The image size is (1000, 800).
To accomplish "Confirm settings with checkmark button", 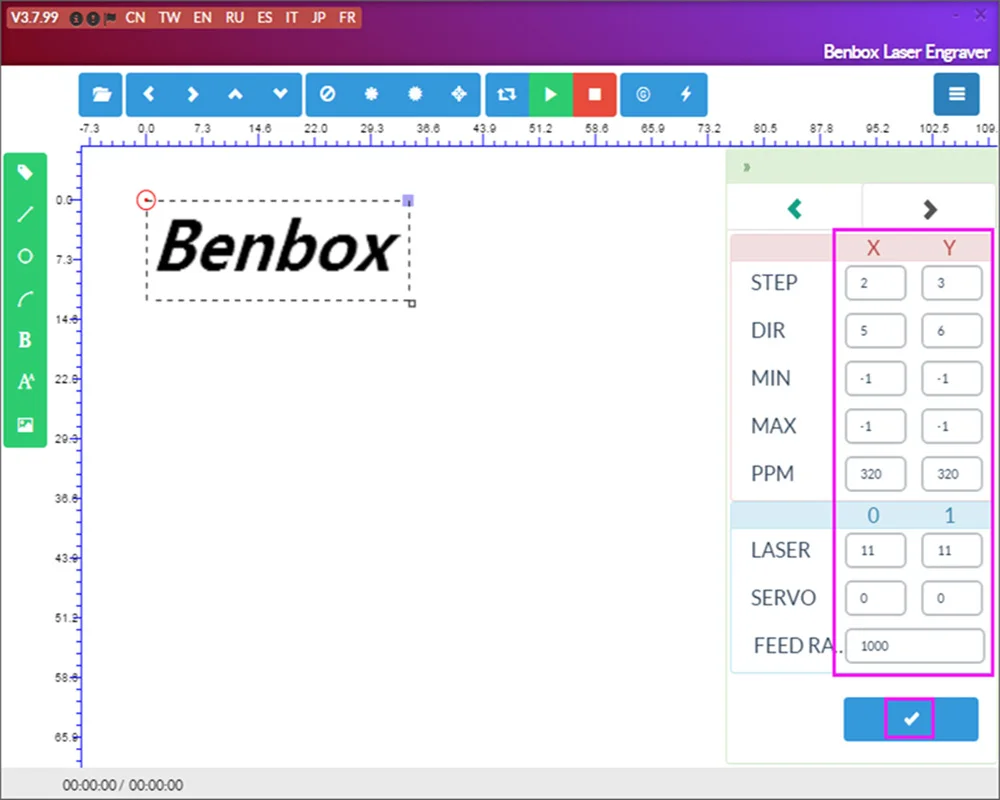I will pyautogui.click(x=911, y=719).
